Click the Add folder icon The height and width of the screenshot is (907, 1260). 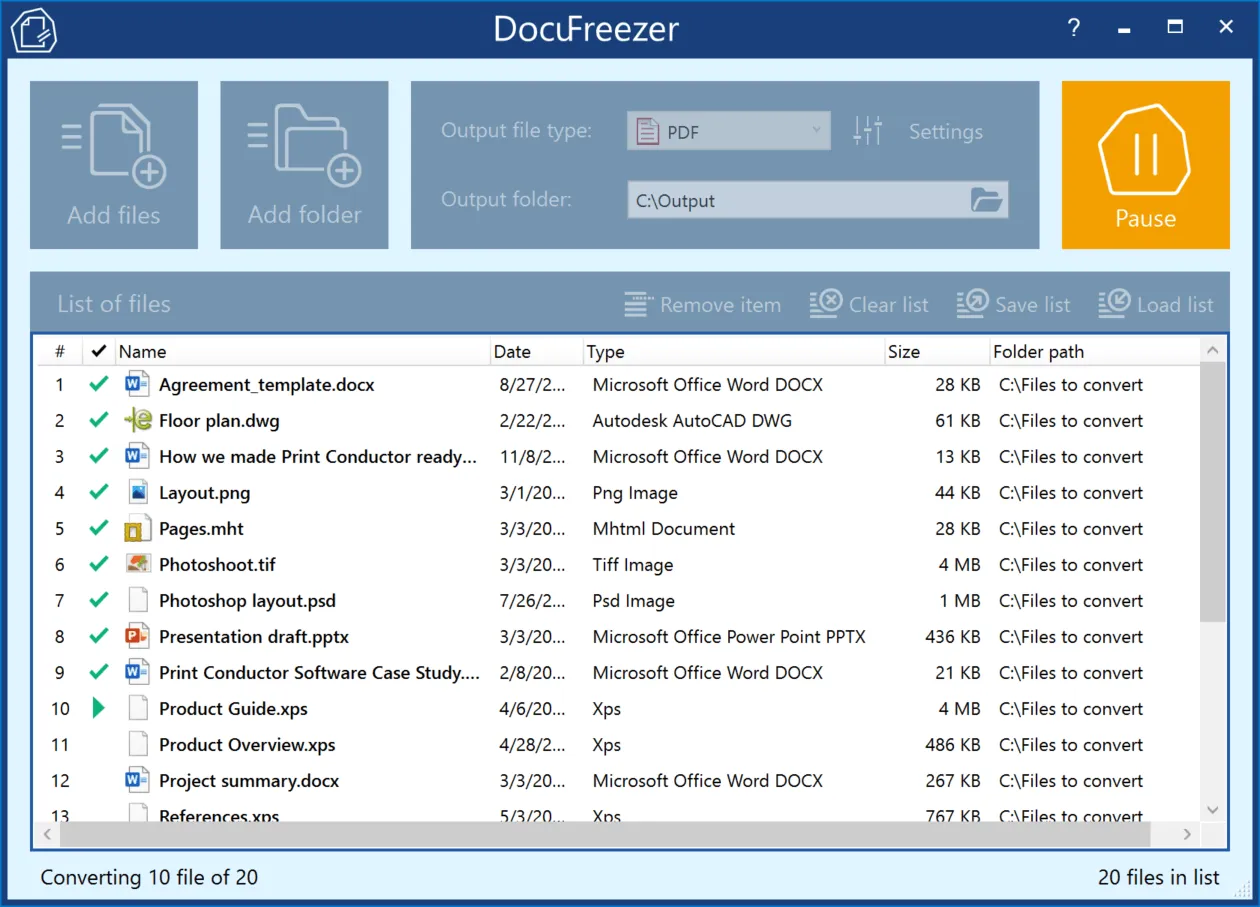click(x=304, y=148)
